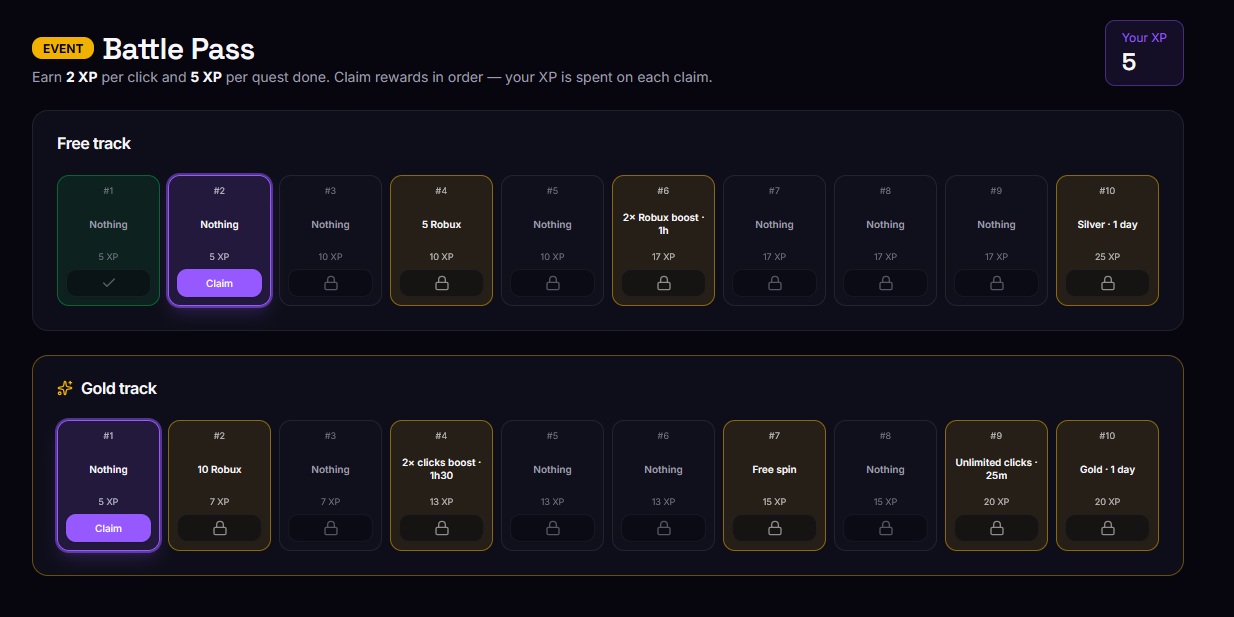Click the Free track heading
The image size is (1234, 617).
pos(94,144)
